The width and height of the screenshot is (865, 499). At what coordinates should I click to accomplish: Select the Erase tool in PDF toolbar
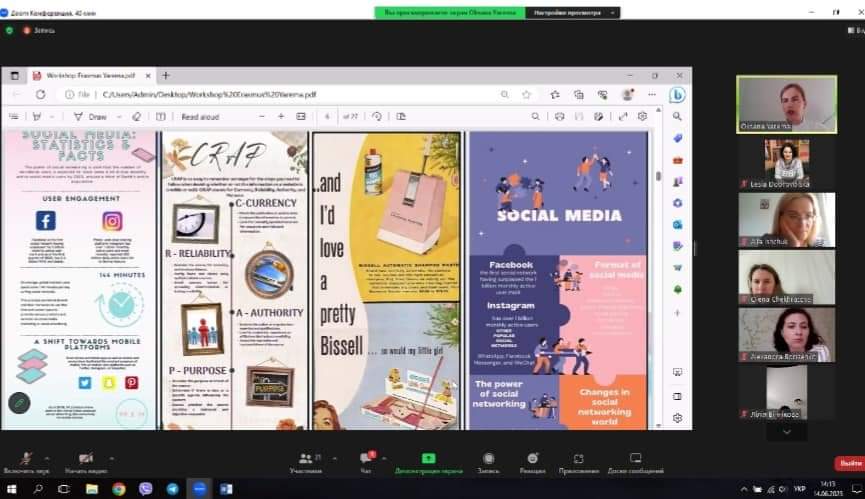coord(136,116)
